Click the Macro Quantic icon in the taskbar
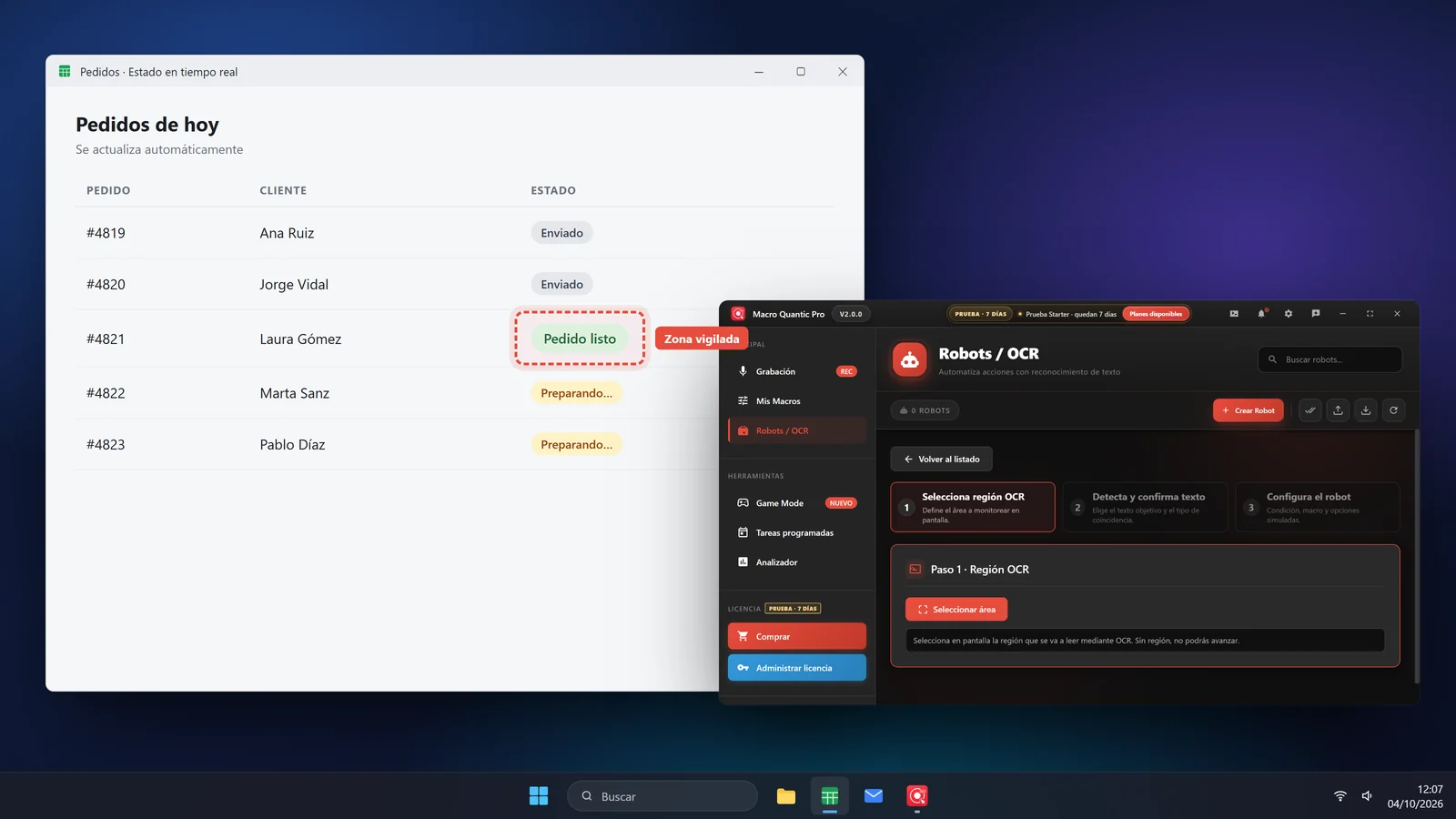Screen dimensions: 1456x819 [x=917, y=796]
